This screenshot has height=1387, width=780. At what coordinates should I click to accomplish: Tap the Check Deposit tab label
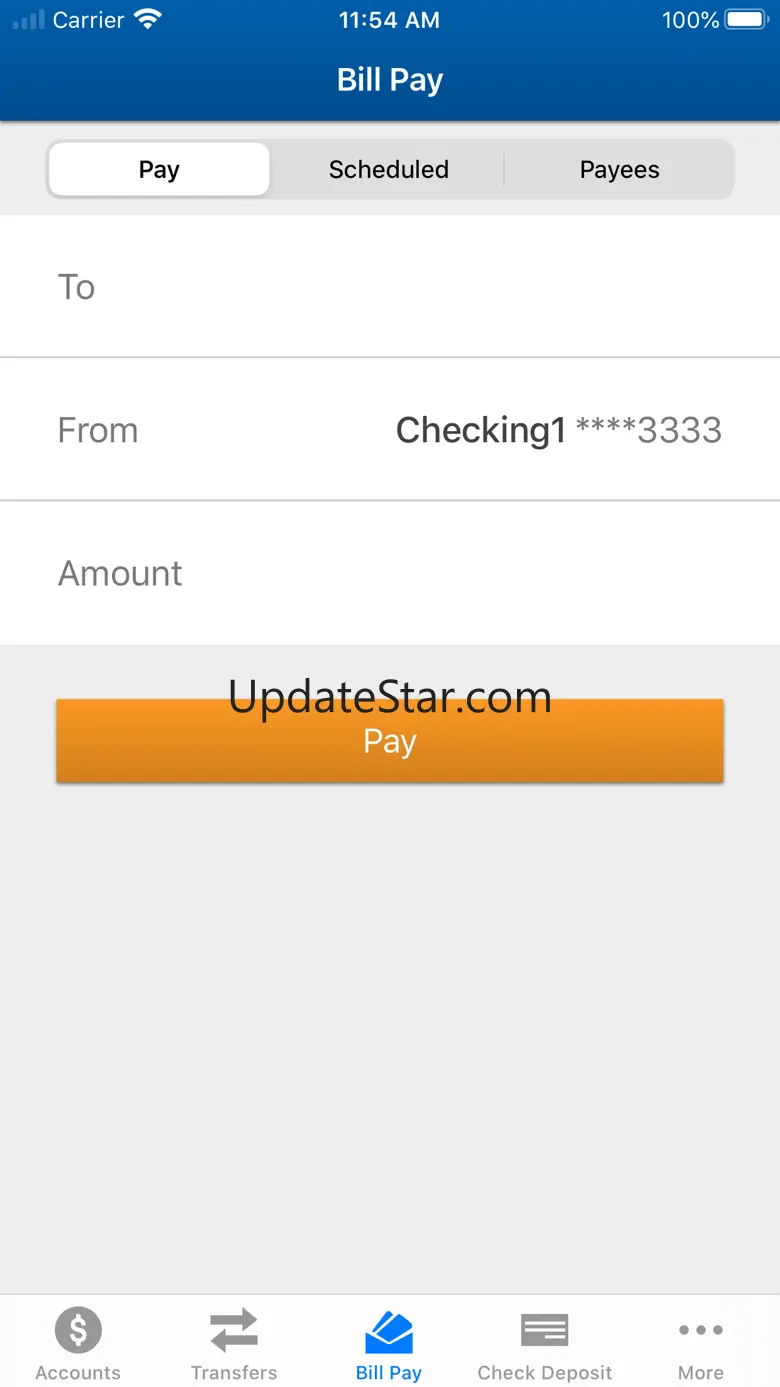tap(545, 1372)
